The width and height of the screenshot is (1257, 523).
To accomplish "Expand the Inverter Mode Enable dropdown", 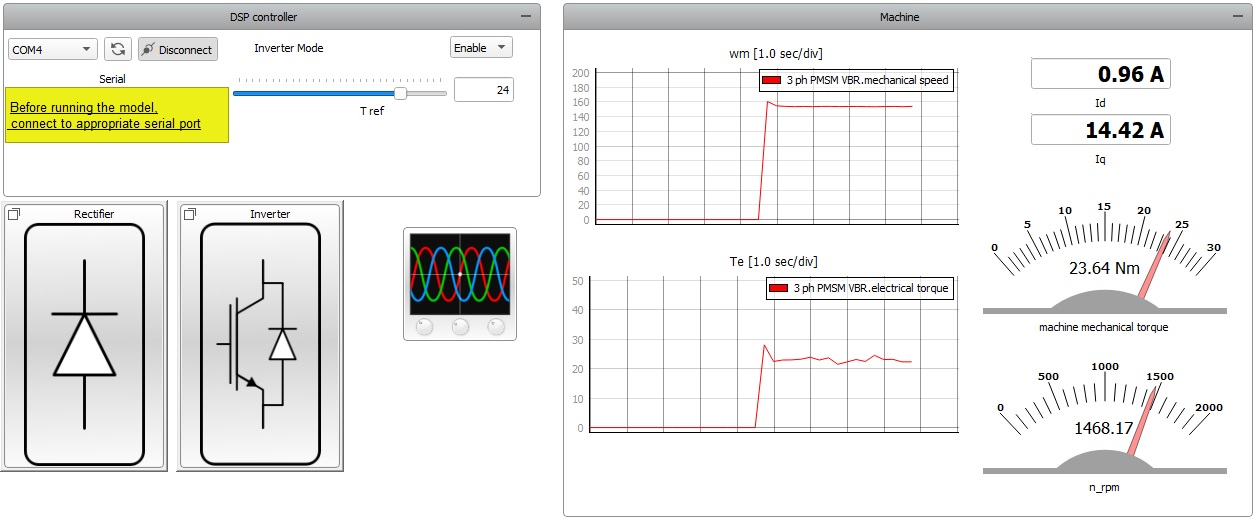I will [x=481, y=48].
